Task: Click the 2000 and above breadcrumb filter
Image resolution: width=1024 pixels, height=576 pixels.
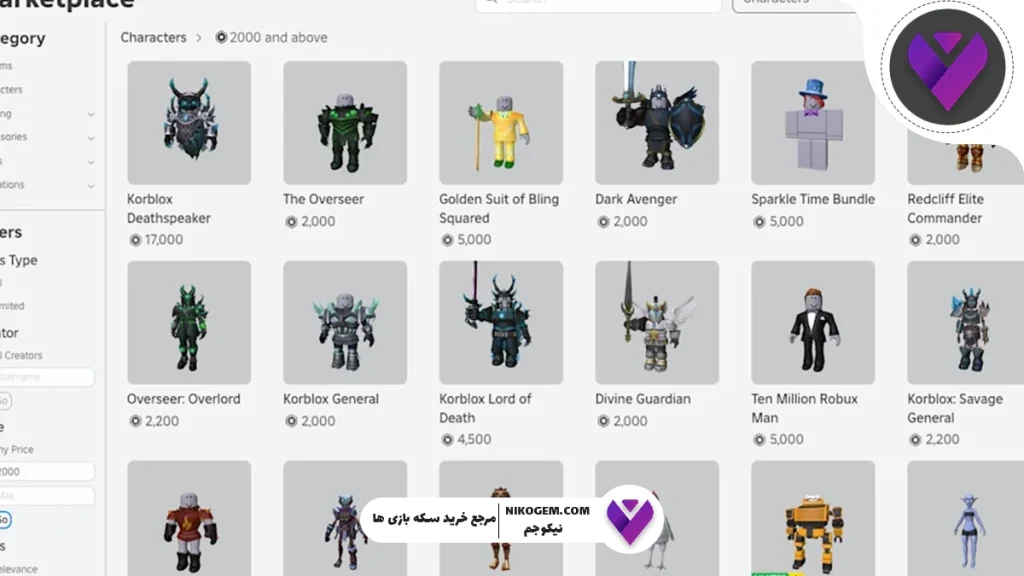Action: pos(278,37)
